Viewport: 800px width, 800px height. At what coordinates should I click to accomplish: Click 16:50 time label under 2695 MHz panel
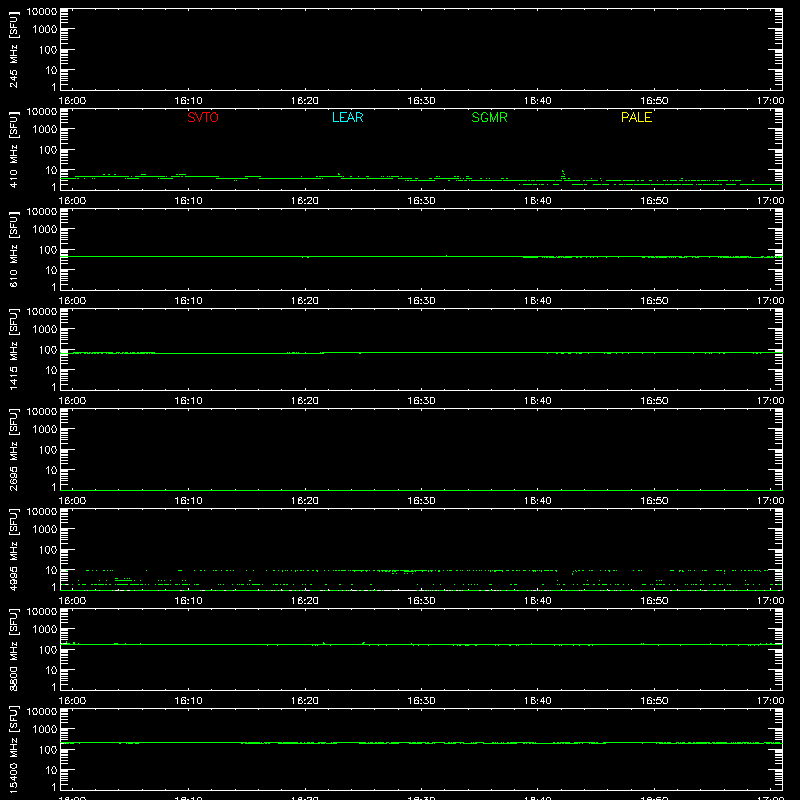click(x=654, y=501)
